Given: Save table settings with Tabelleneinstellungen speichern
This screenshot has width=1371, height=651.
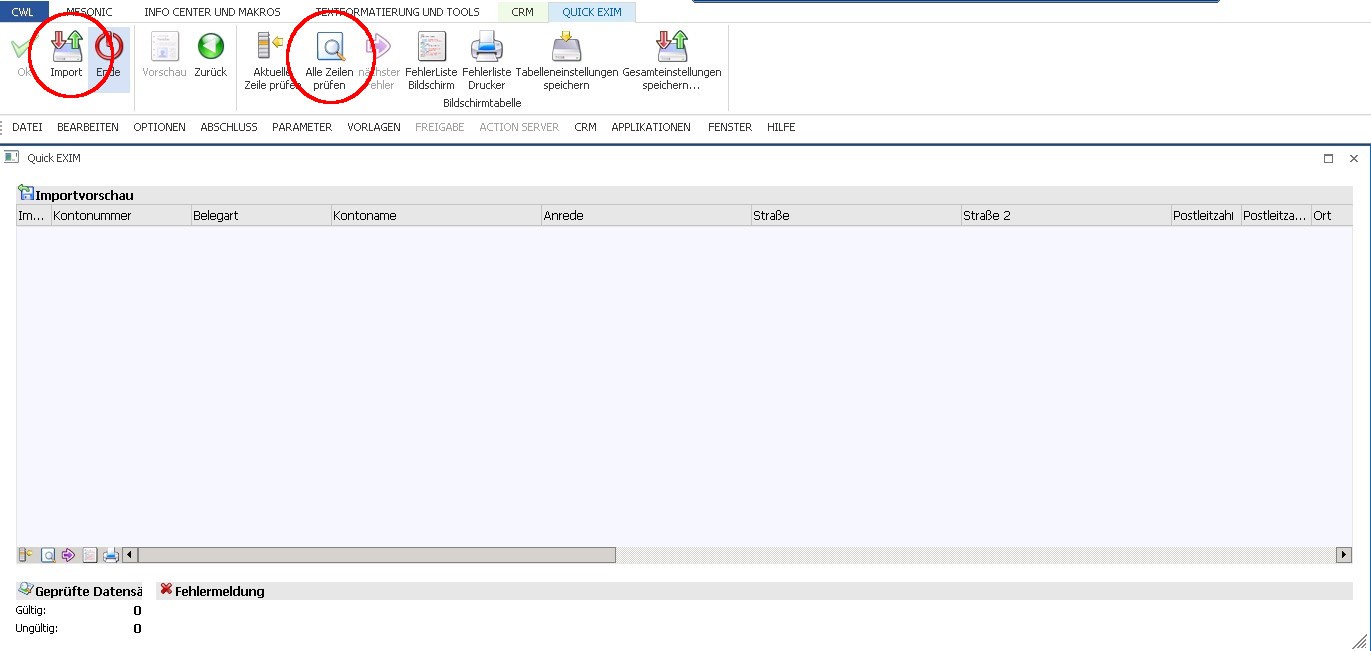Looking at the screenshot, I should 566,48.
